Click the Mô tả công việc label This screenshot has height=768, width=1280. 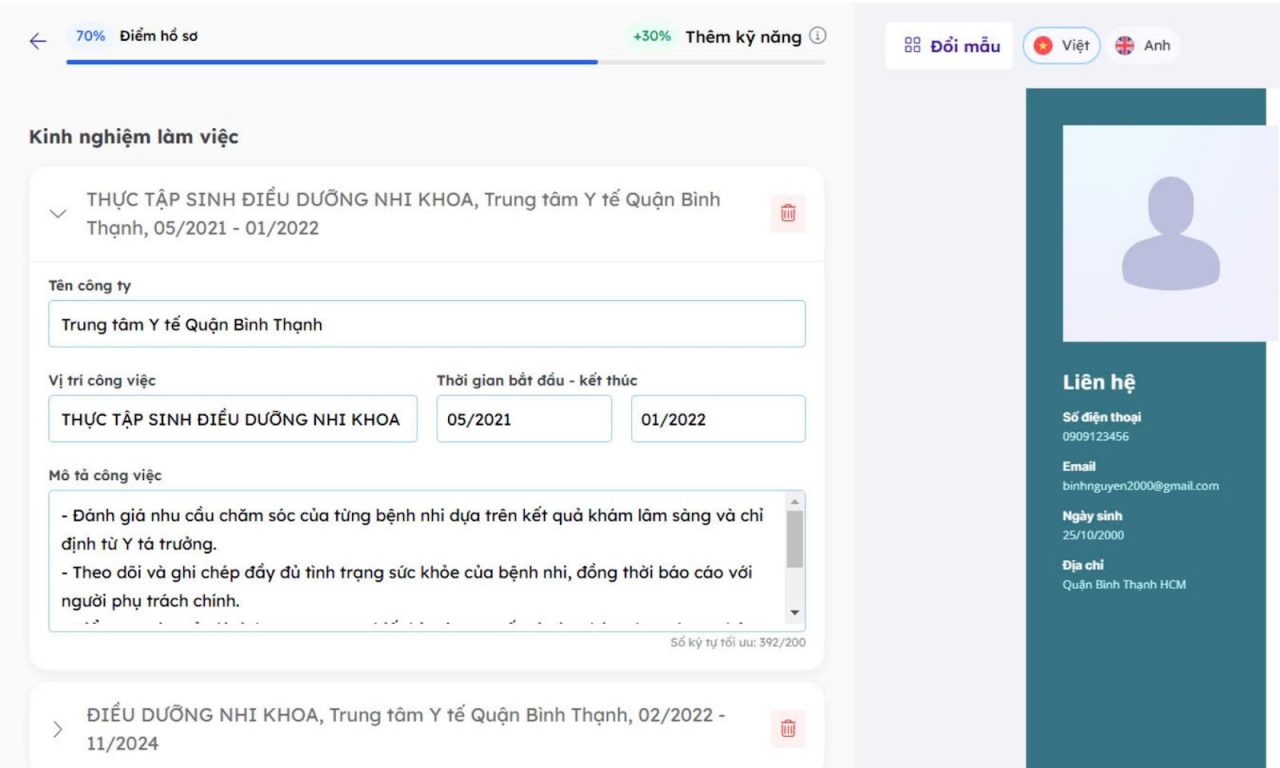[105, 476]
